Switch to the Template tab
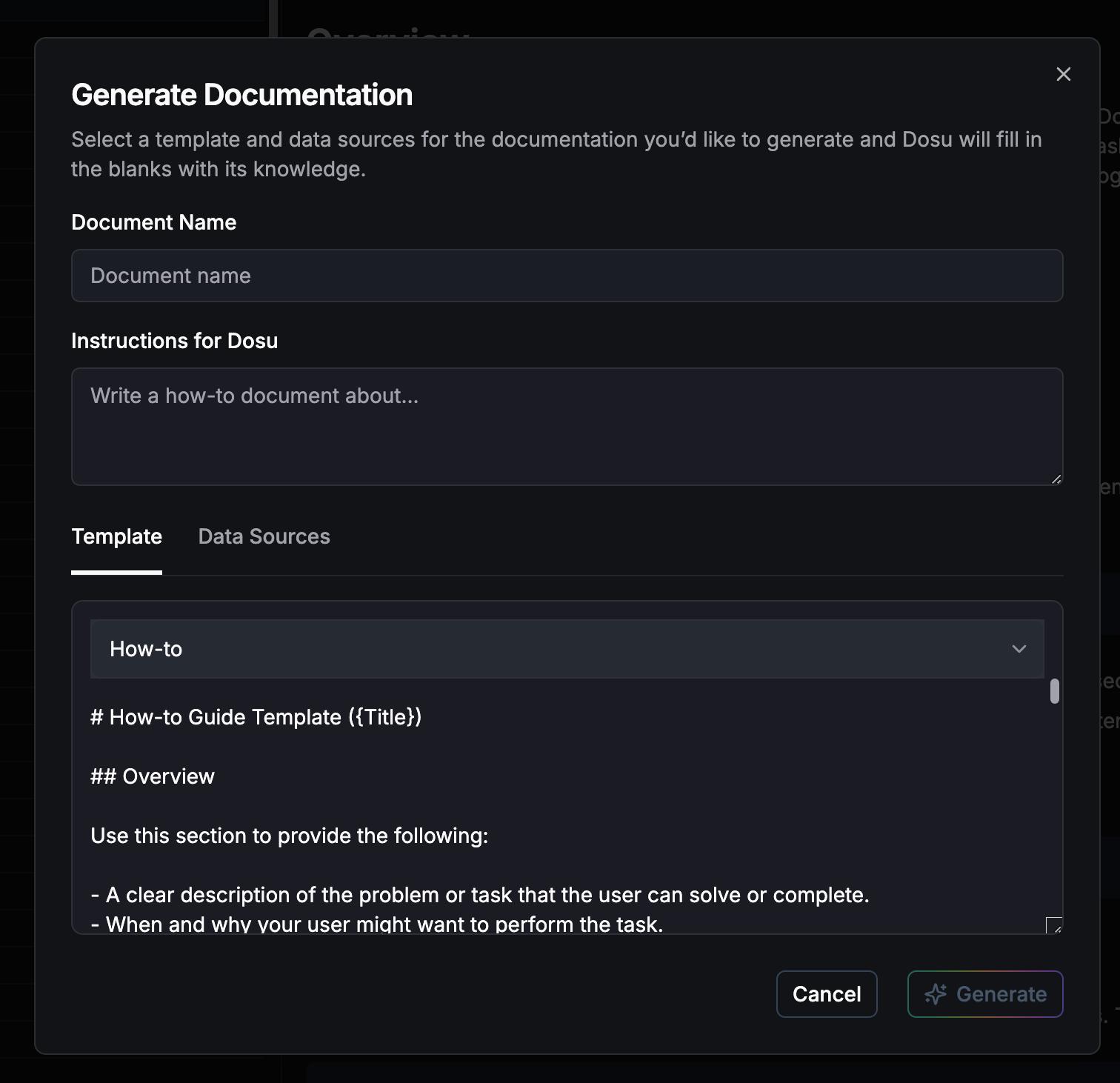The width and height of the screenshot is (1120, 1083). [116, 536]
